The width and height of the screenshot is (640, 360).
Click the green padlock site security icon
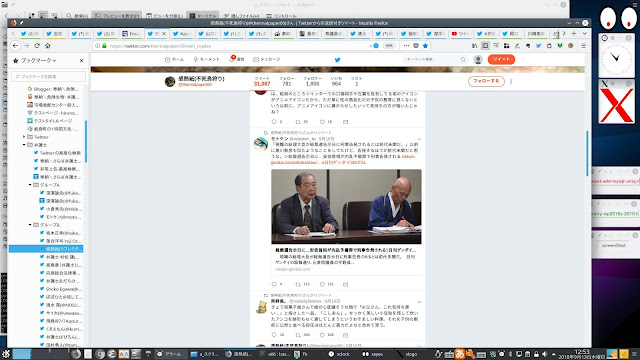(x=104, y=46)
